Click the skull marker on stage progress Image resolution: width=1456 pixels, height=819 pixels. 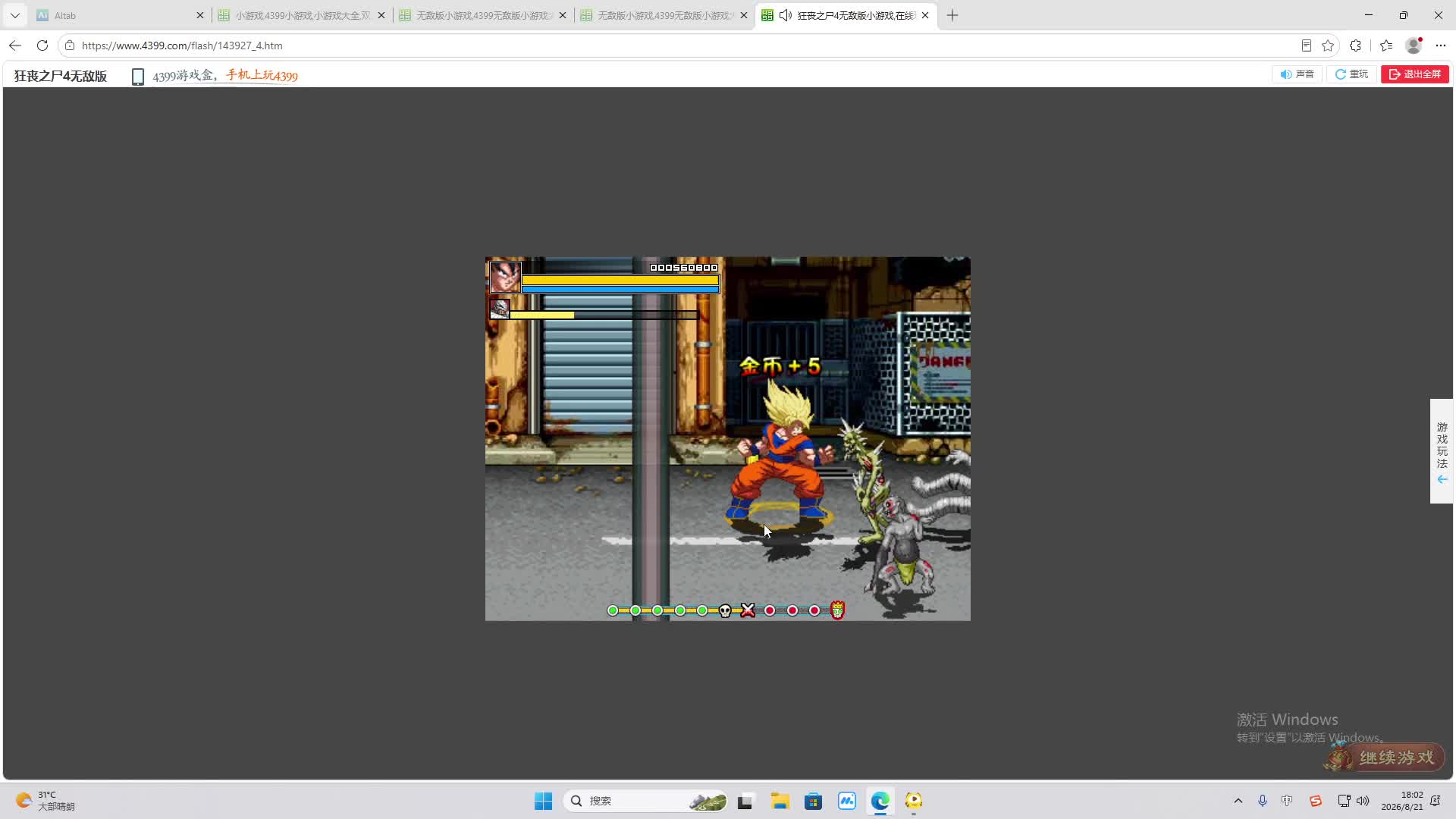pos(725,610)
